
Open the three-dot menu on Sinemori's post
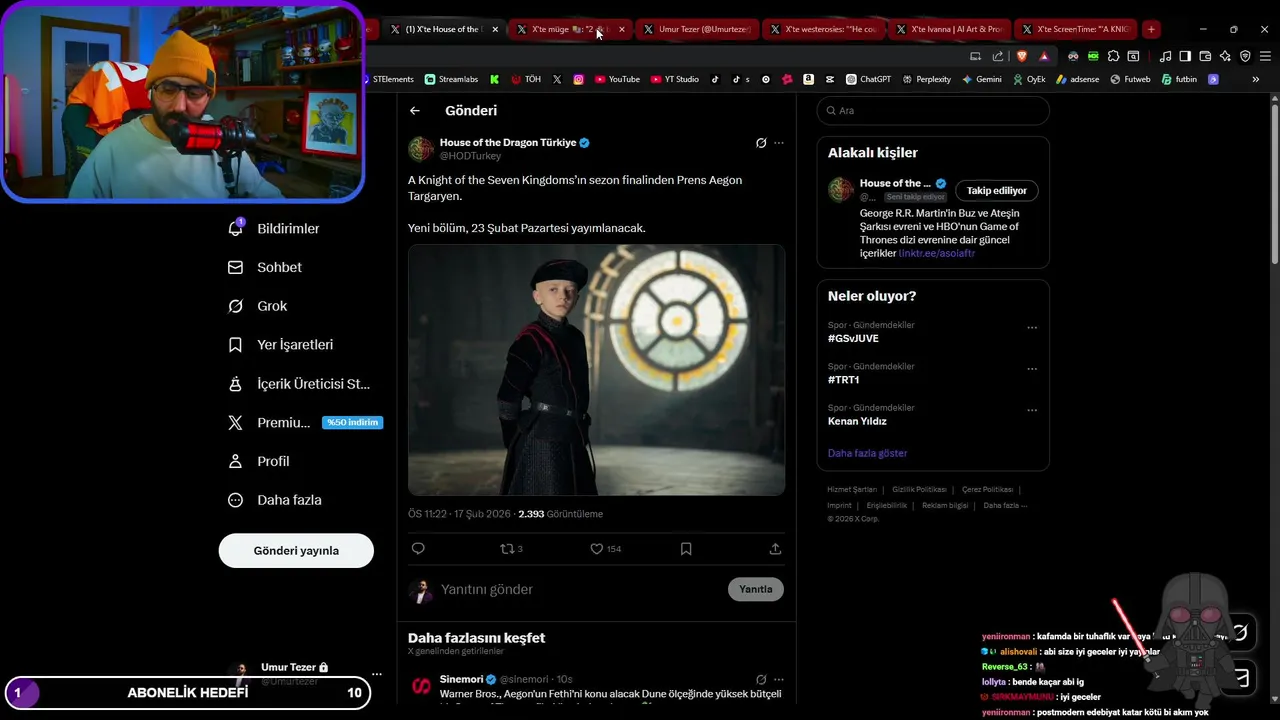click(x=779, y=680)
